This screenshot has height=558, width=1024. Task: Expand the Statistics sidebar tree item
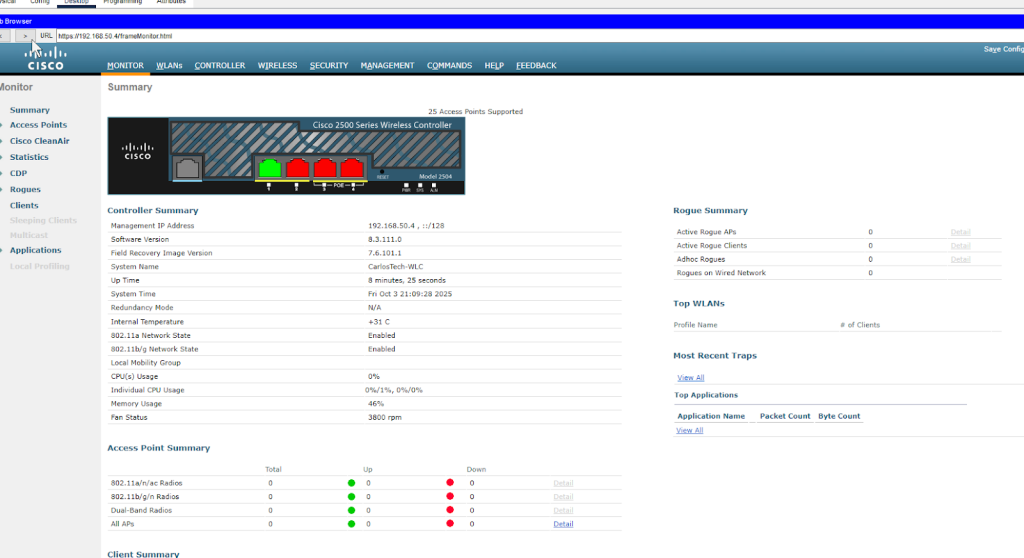coord(29,157)
